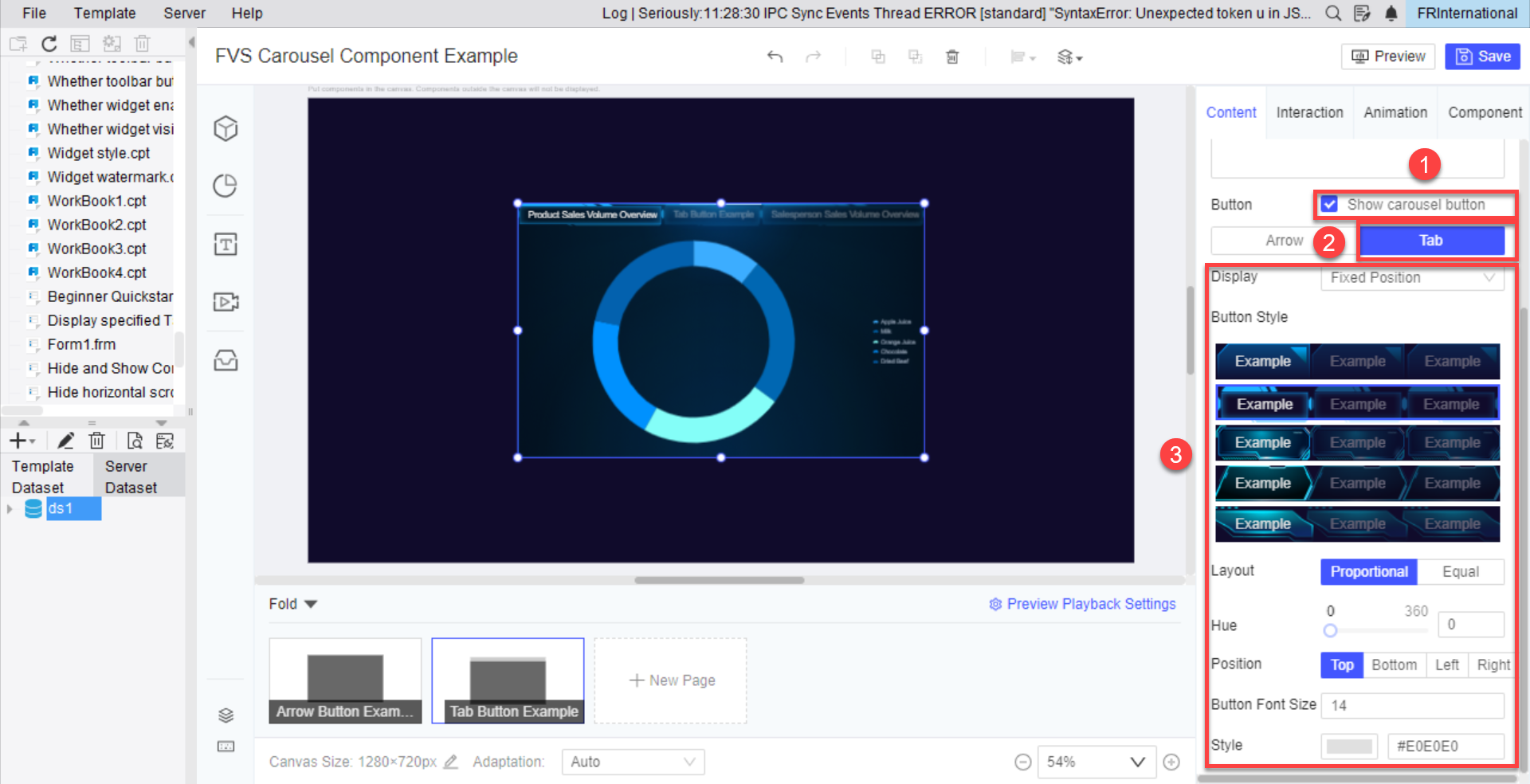Open the Server menu
The image size is (1530, 784).
point(184,14)
